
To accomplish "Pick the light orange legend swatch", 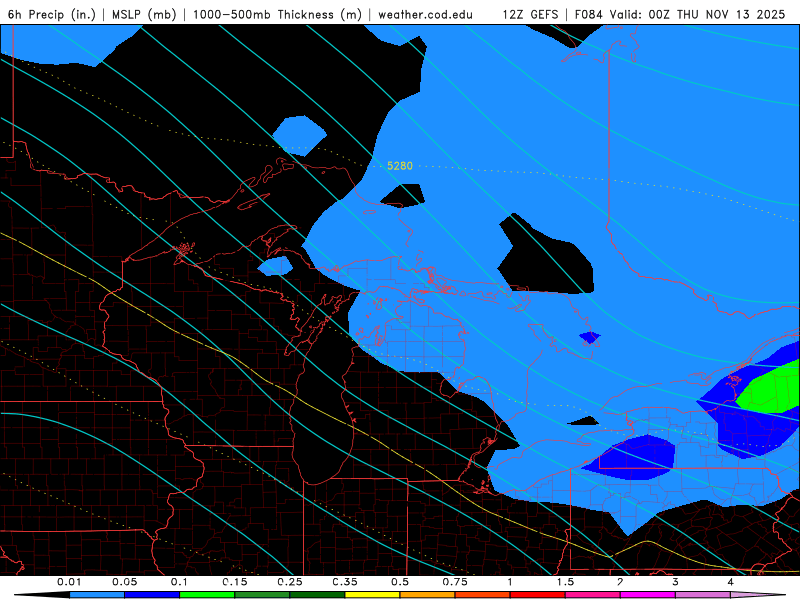I will tap(428, 595).
